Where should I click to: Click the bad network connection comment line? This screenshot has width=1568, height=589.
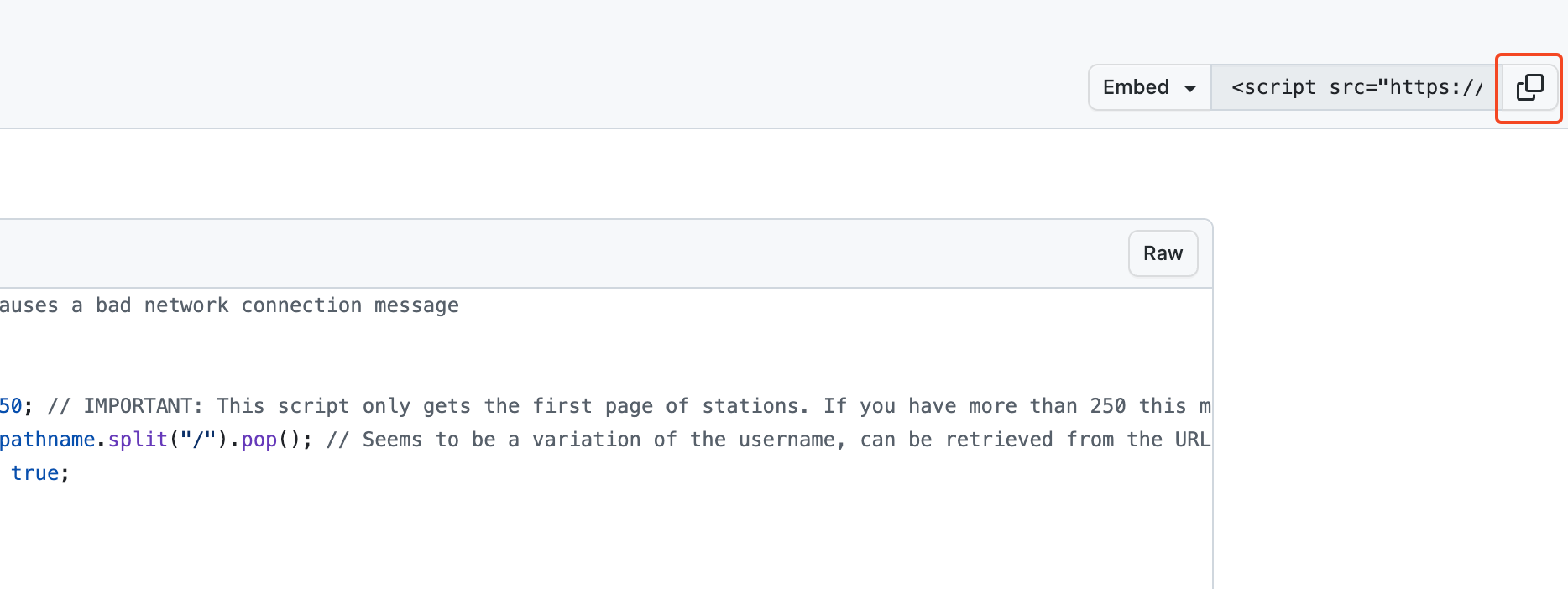(229, 305)
